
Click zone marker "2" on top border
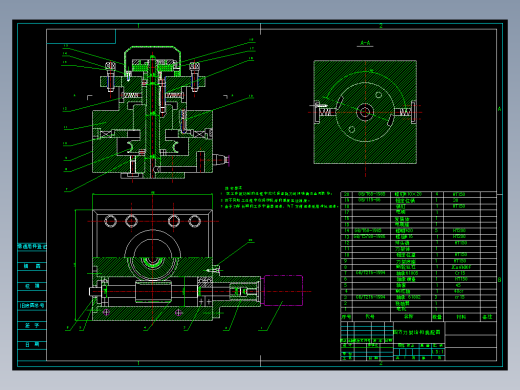381,26
